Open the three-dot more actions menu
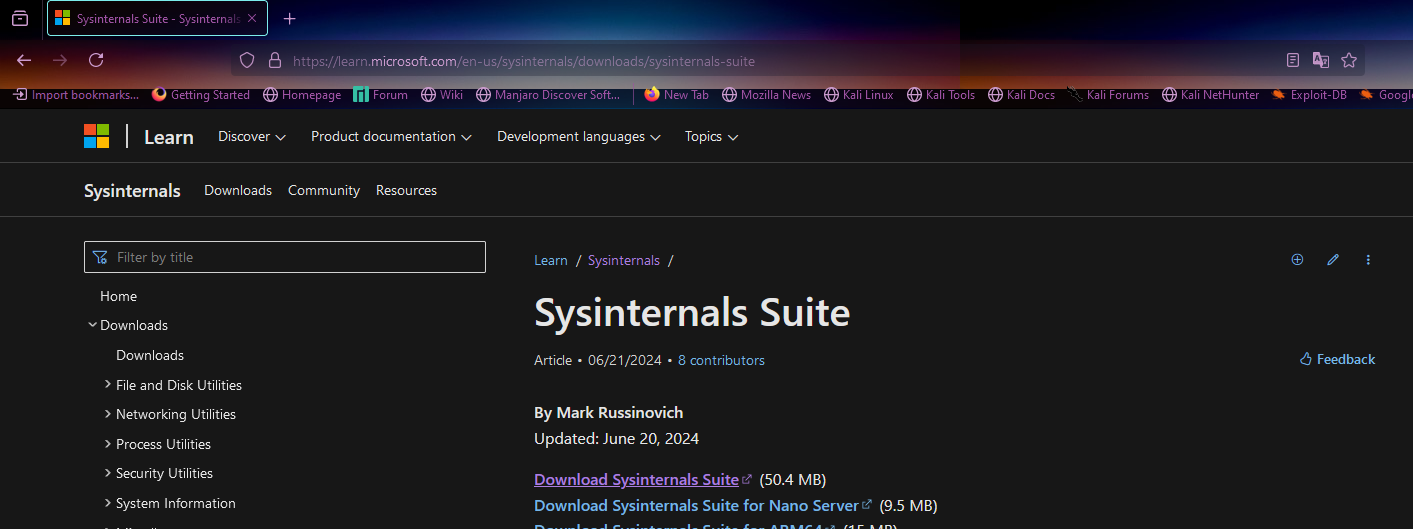This screenshot has height=529, width=1413. click(1368, 260)
